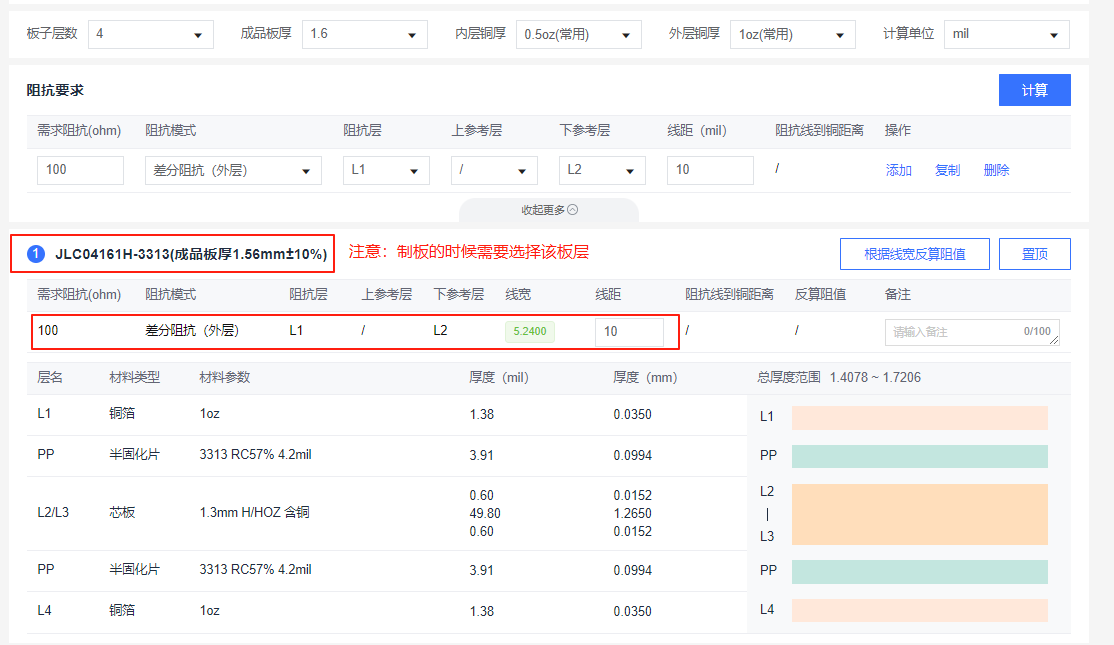This screenshot has width=1114, height=645.
Task: Open the 阻抗模式 dropdown showing 差分阻抗 (外层)
Action: tap(233, 170)
